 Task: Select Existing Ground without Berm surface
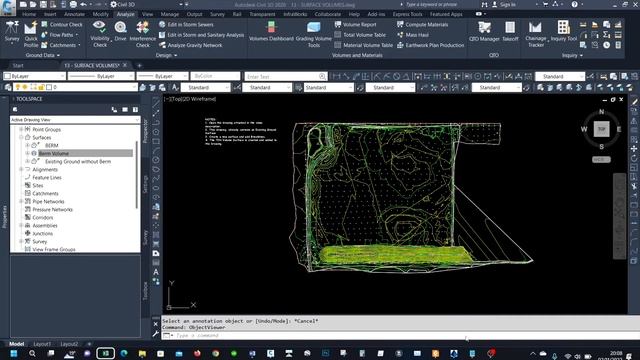(x=78, y=162)
